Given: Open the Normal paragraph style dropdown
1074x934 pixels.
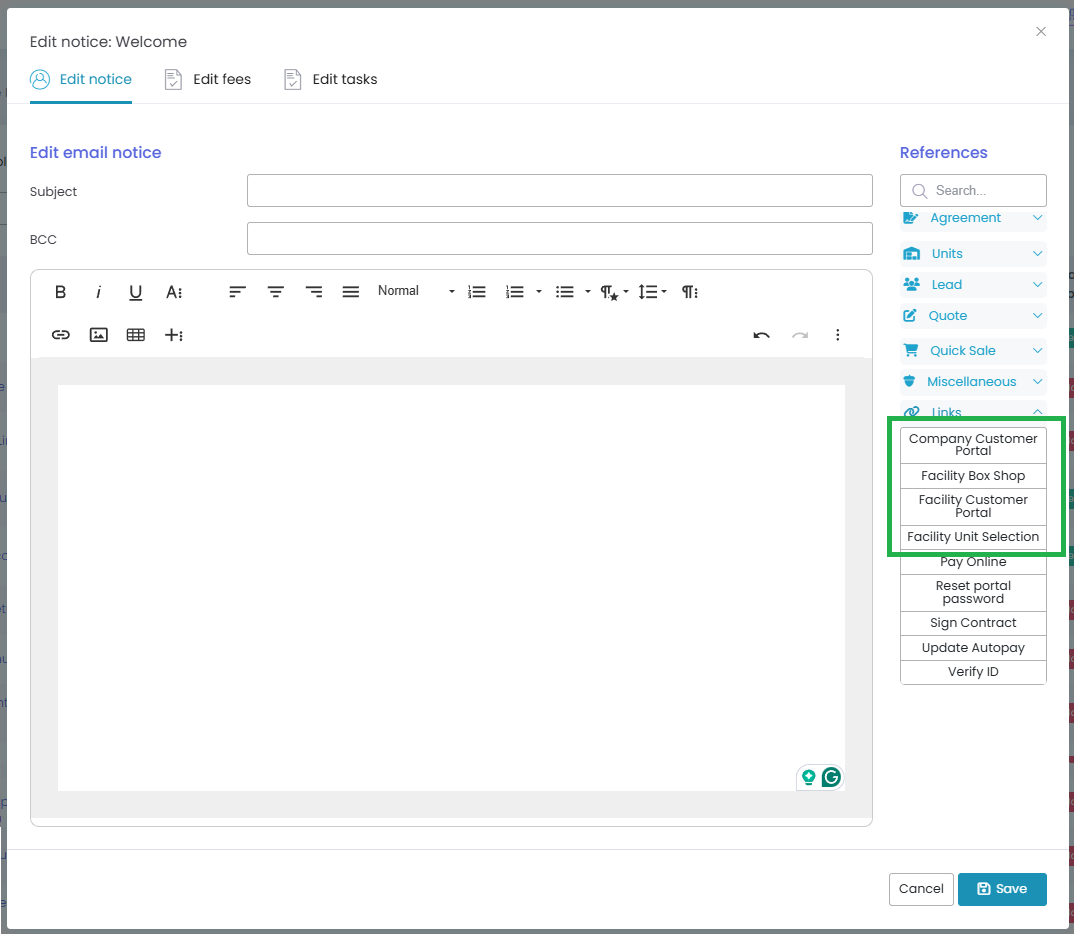Looking at the screenshot, I should pos(416,291).
